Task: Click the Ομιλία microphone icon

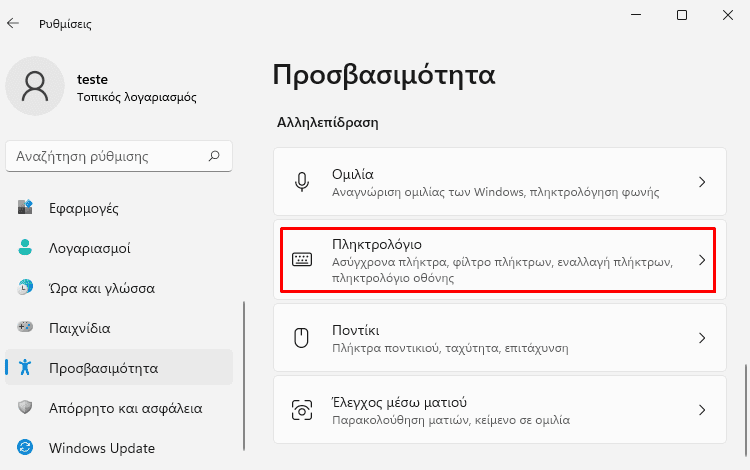Action: (302, 182)
